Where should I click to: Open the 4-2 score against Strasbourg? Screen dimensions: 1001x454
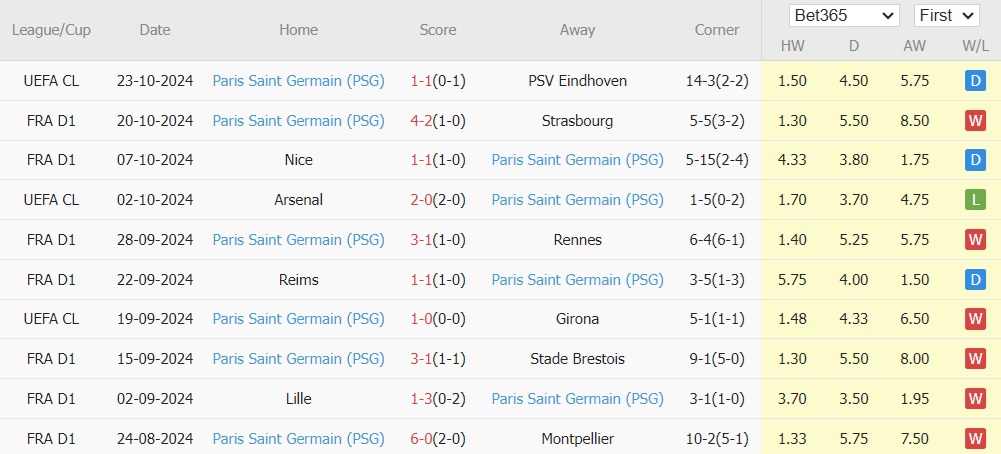click(x=422, y=121)
